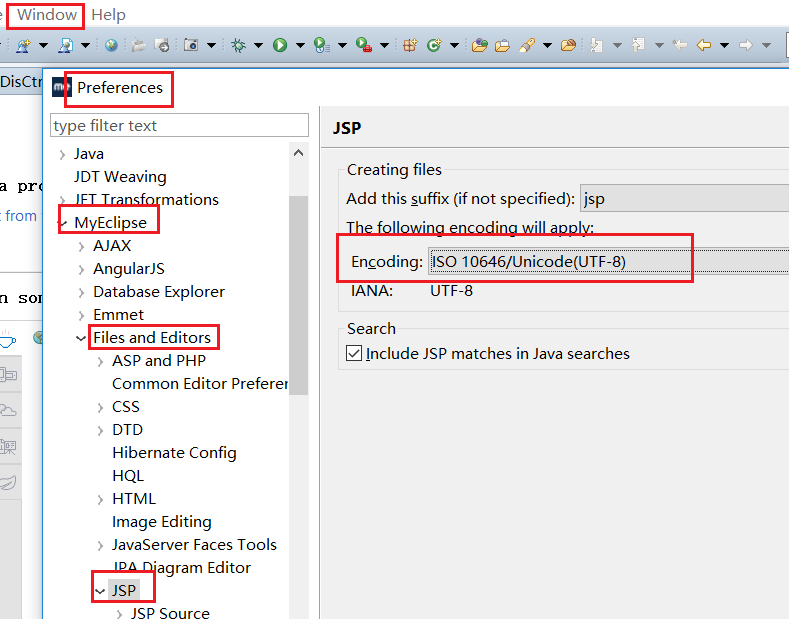Select the Image Editing tree item
Screen dimensions: 789x619
tap(162, 522)
